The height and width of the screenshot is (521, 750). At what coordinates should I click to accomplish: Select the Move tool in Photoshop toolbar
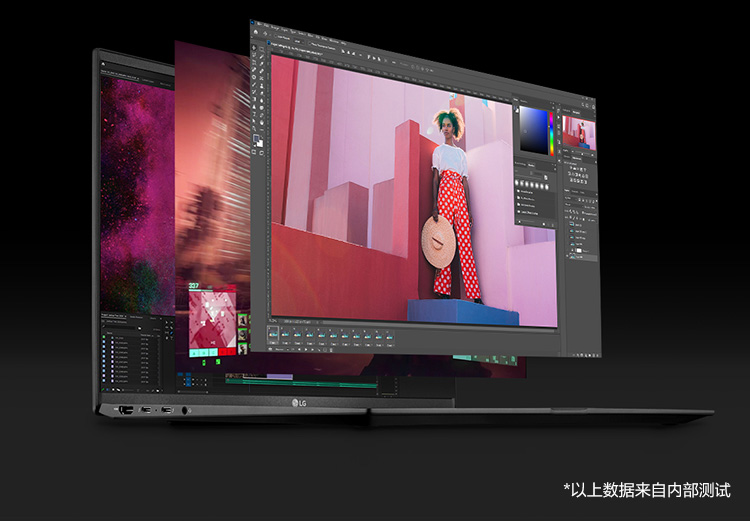[x=254, y=47]
